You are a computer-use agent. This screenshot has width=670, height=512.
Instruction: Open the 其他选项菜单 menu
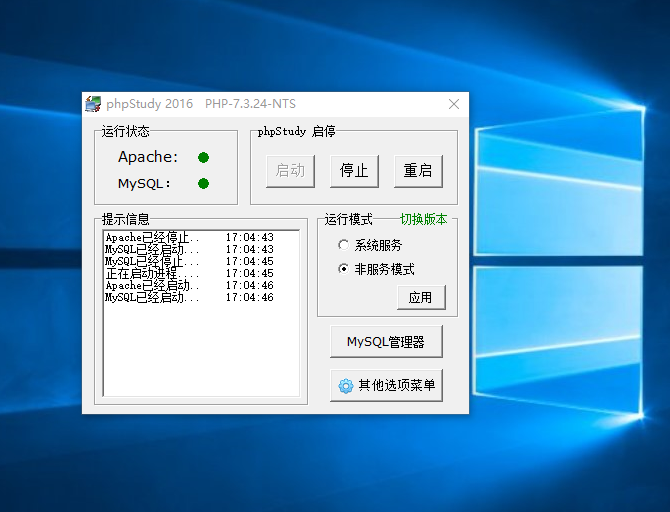[386, 385]
